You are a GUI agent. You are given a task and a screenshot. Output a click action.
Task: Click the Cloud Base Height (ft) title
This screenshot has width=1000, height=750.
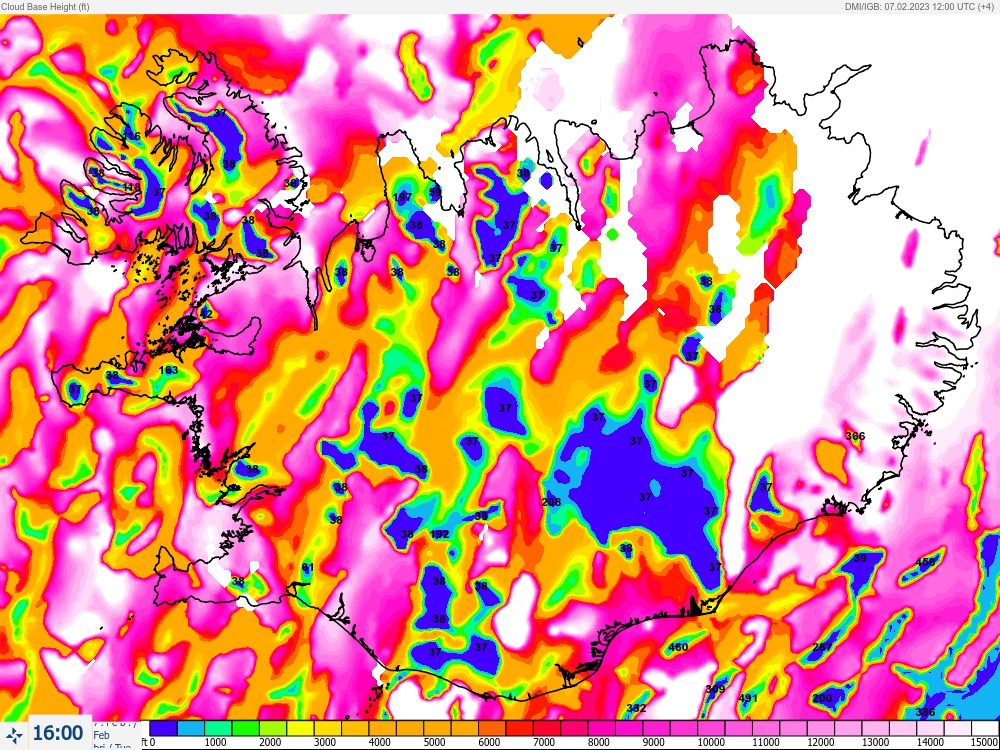[x=45, y=6]
